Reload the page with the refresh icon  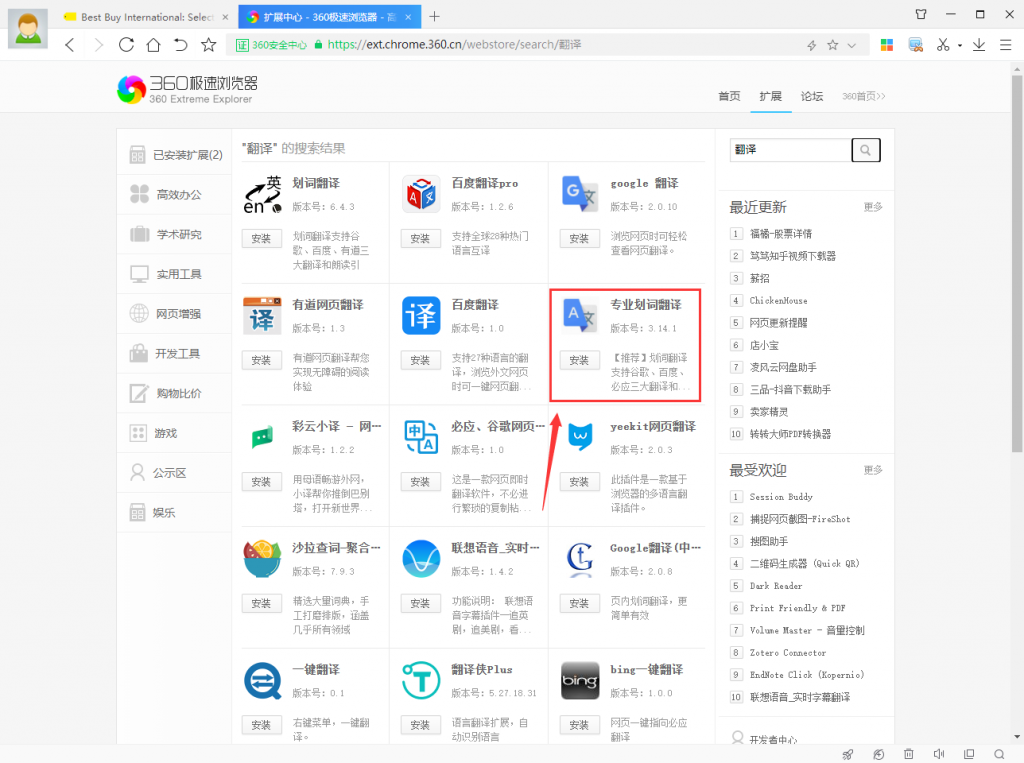(x=126, y=44)
